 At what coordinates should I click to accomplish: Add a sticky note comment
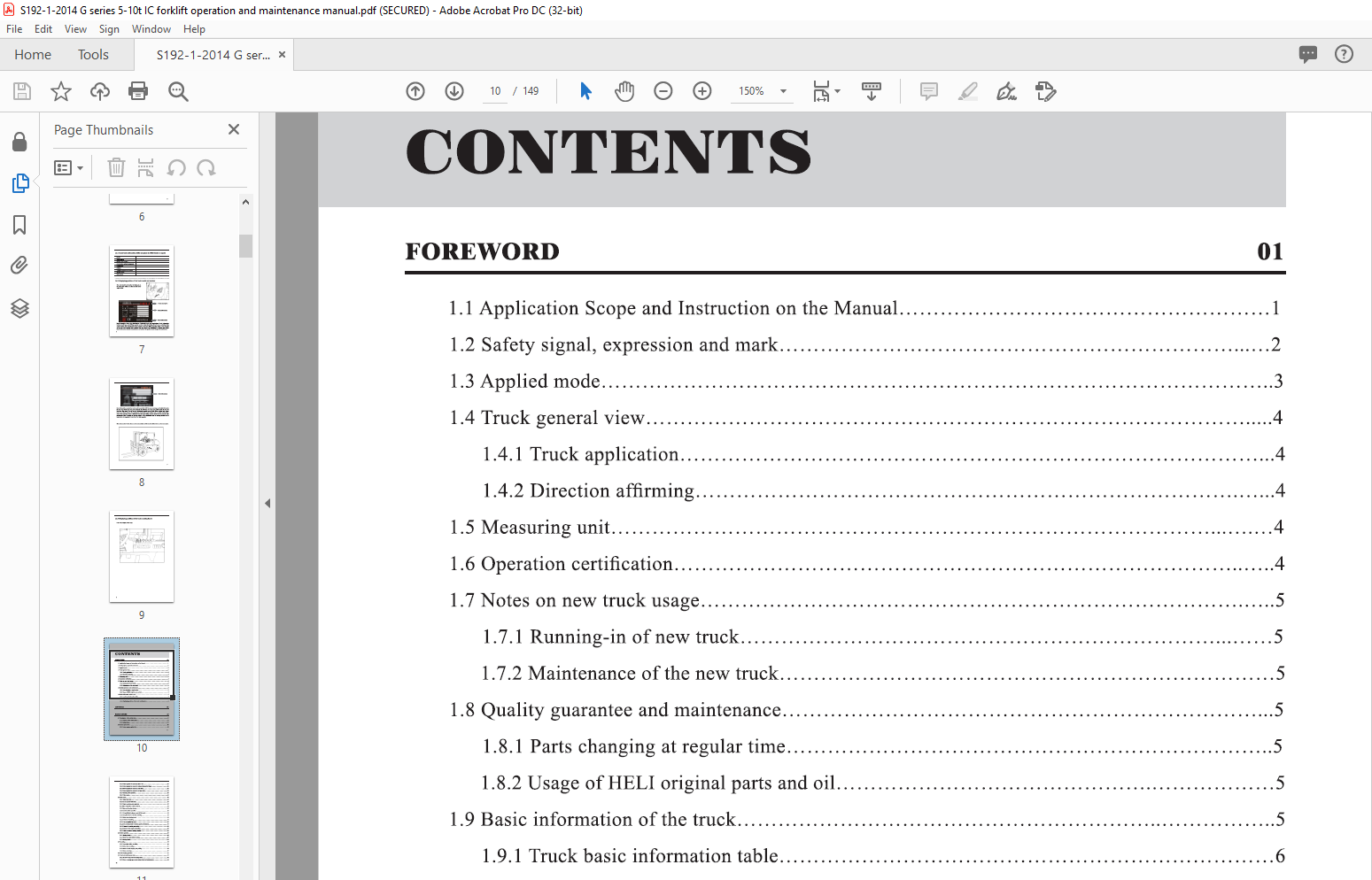pyautogui.click(x=929, y=91)
